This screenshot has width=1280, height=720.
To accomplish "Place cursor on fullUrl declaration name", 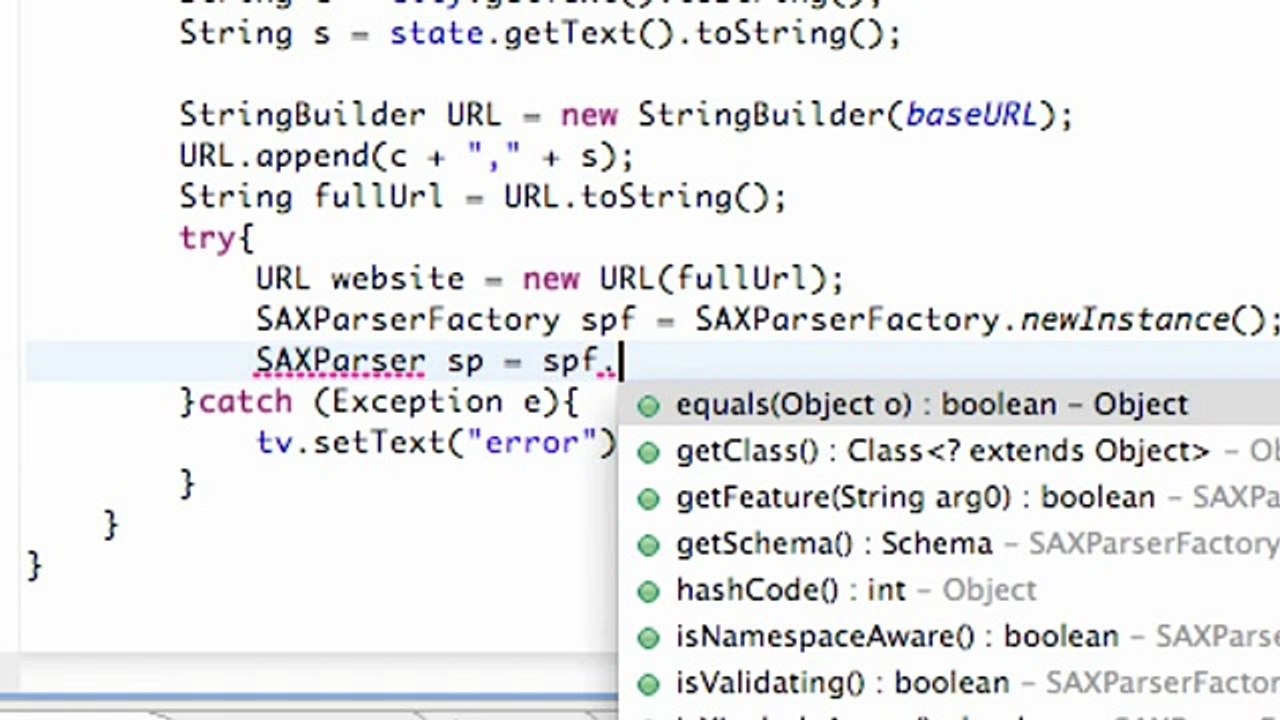I will pos(378,196).
